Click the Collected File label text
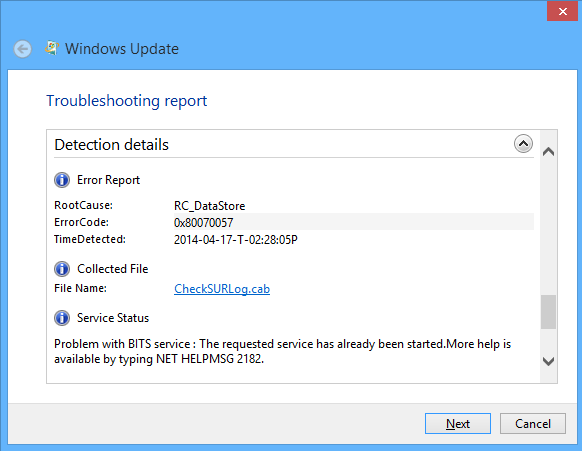Screen dimensions: 582x451 click(113, 269)
